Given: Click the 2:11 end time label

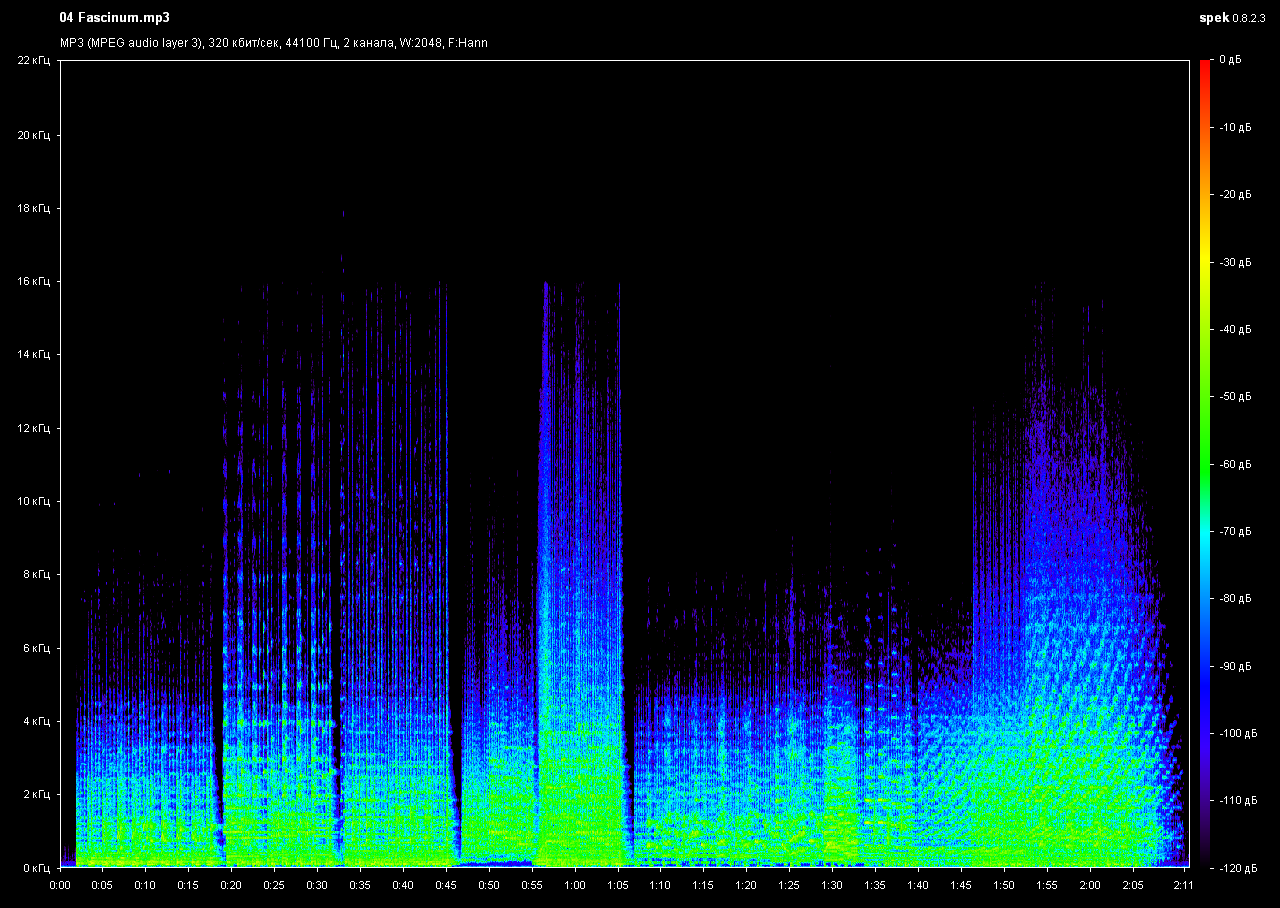Looking at the screenshot, I should 1183,885.
